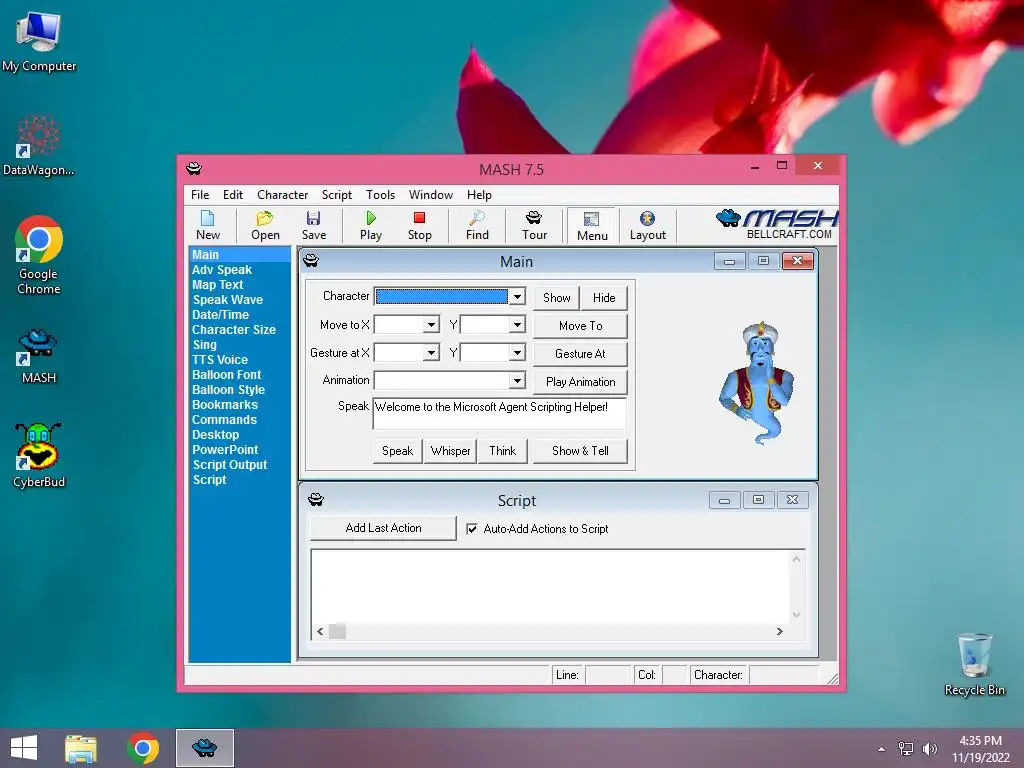Image resolution: width=1024 pixels, height=768 pixels.
Task: Open a script with the Open icon
Action: pos(265,225)
